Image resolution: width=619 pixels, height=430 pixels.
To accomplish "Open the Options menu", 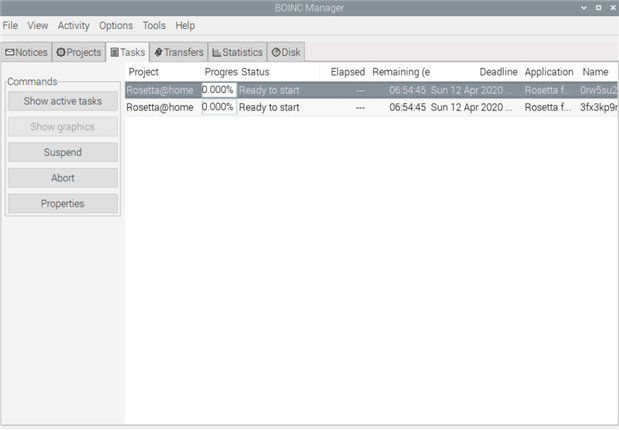I will tap(116, 26).
